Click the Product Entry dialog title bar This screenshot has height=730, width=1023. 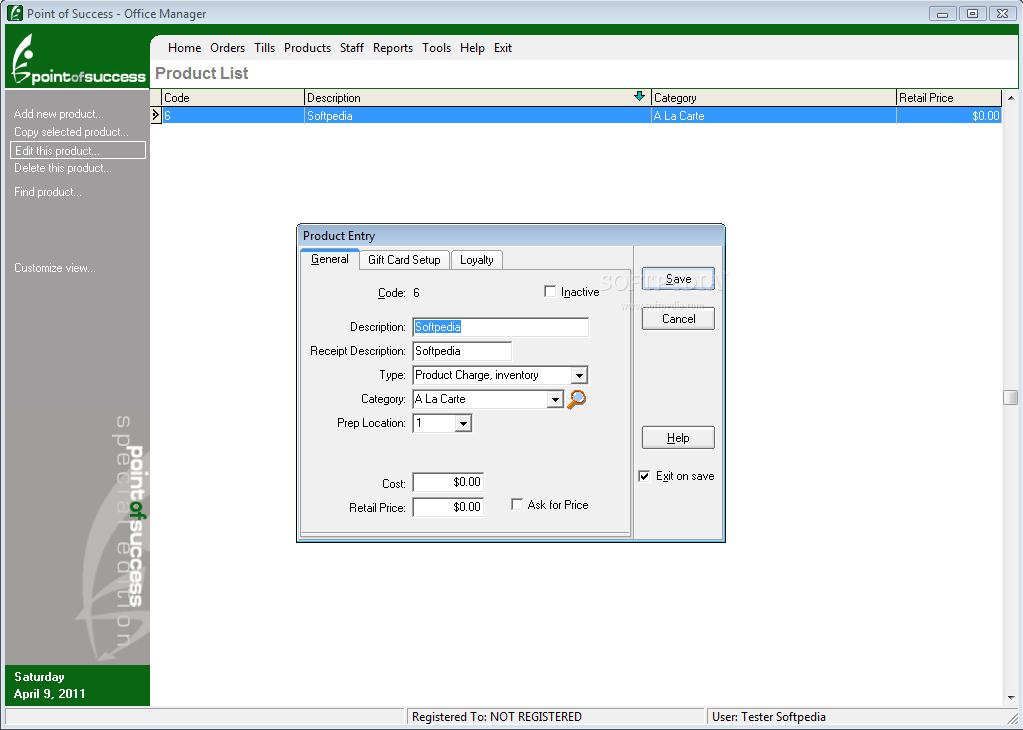tap(511, 236)
